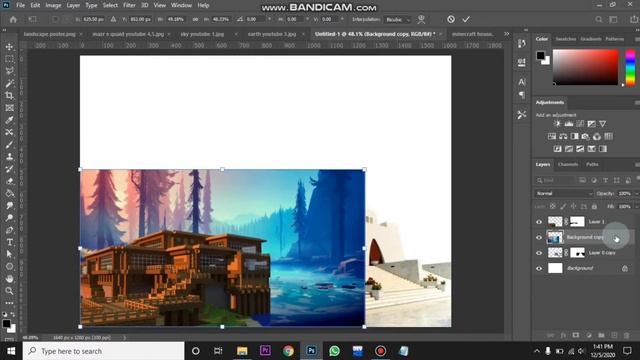640x360 pixels.
Task: Toggle relative positioning triangle for reference point
Action: [113, 19]
